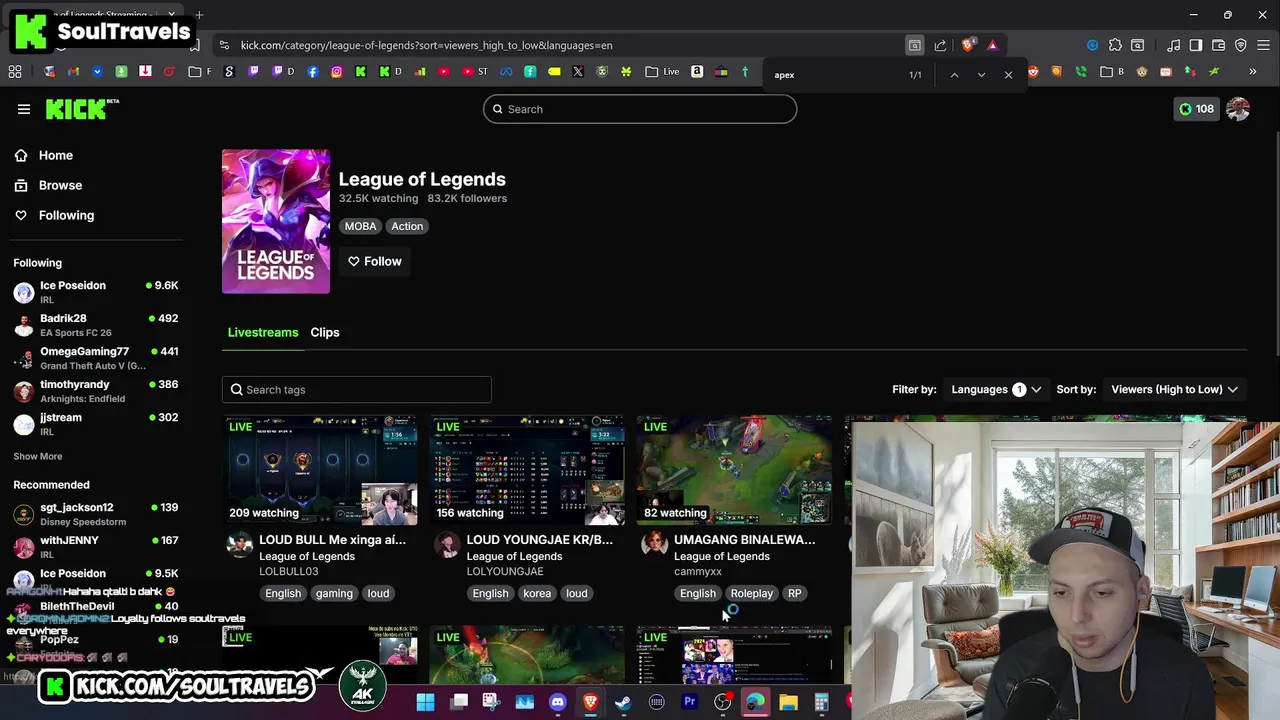Open the Live bookmarks folder

(662, 72)
